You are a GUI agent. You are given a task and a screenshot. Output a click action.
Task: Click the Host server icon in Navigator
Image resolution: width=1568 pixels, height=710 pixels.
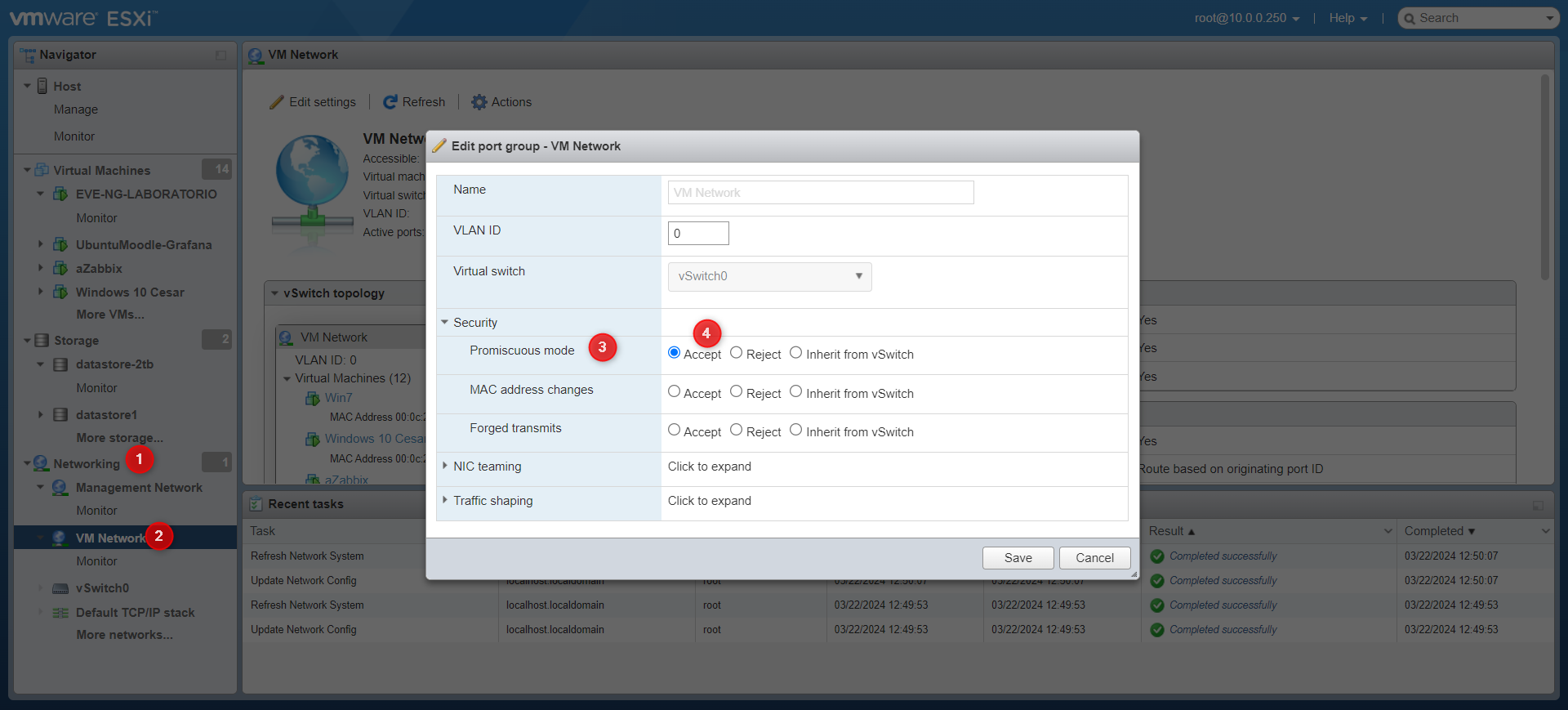pyautogui.click(x=42, y=86)
